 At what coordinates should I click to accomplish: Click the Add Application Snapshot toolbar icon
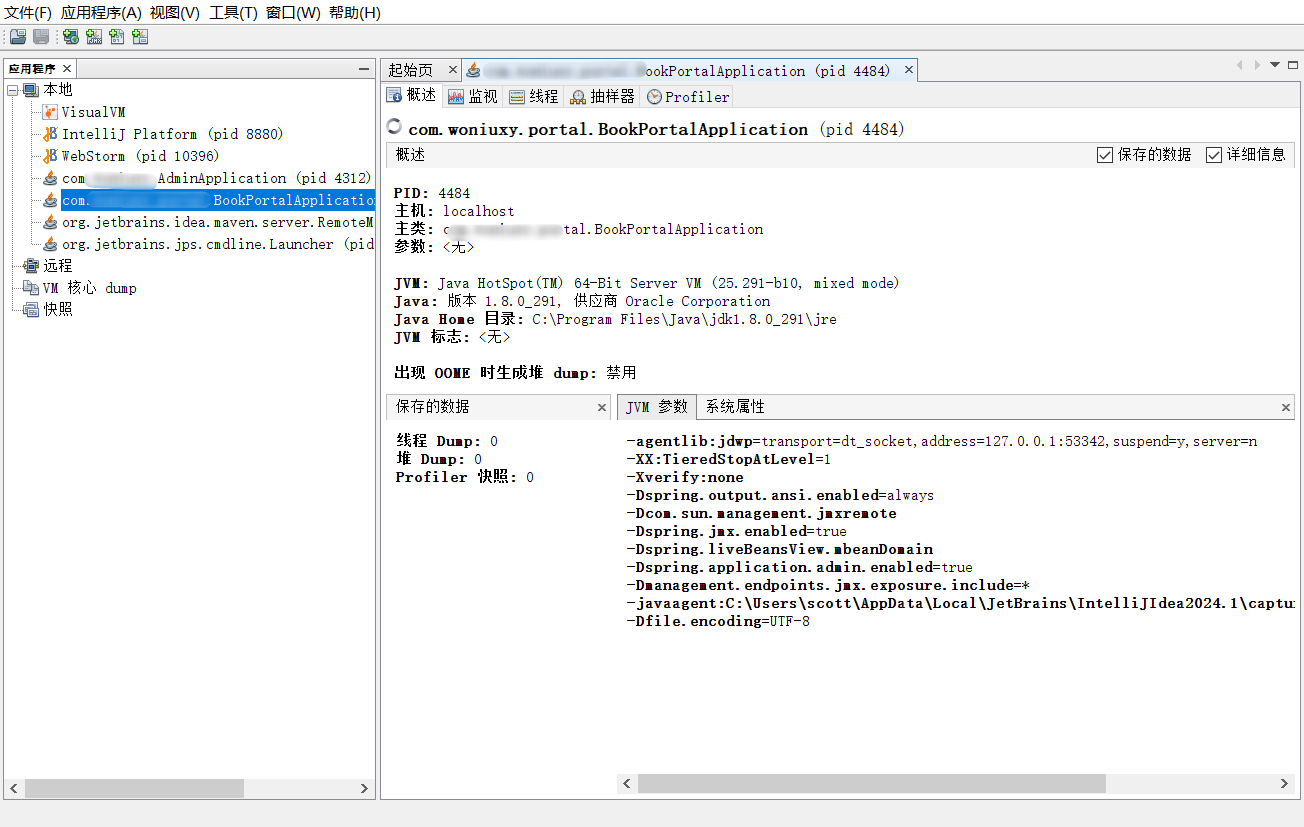click(140, 37)
